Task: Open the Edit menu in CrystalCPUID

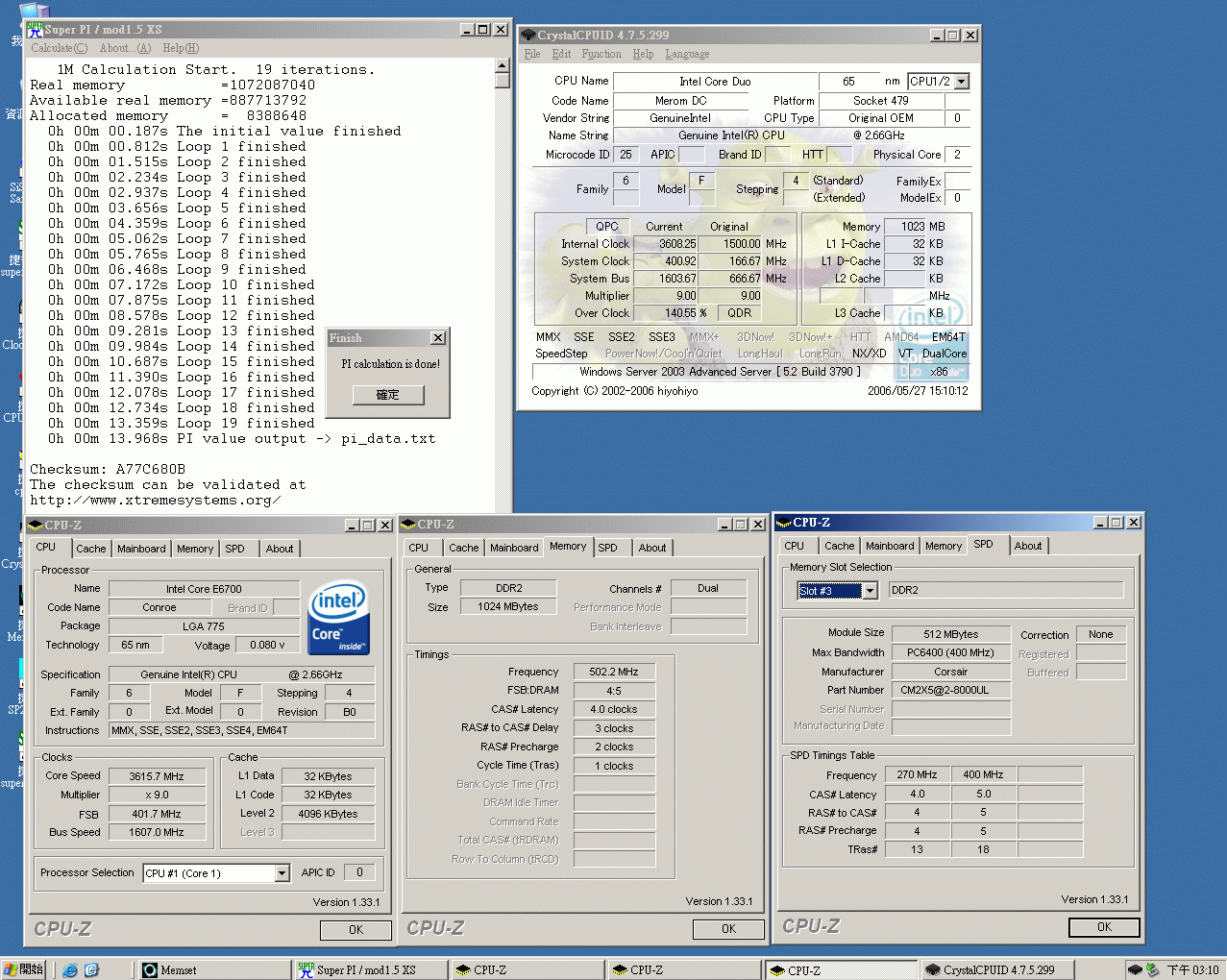Action: (x=561, y=55)
